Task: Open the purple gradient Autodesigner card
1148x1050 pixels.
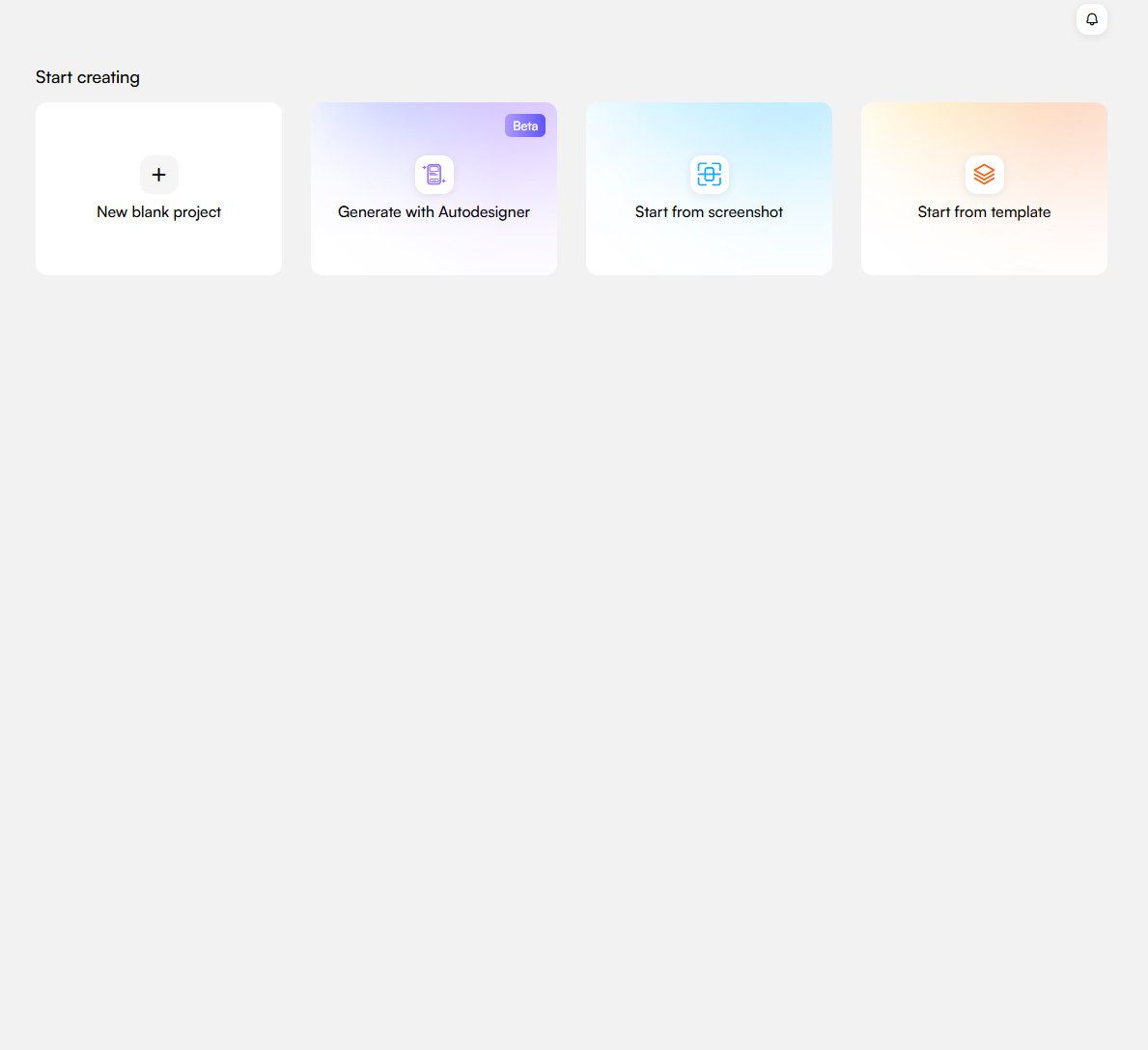Action: point(434,246)
